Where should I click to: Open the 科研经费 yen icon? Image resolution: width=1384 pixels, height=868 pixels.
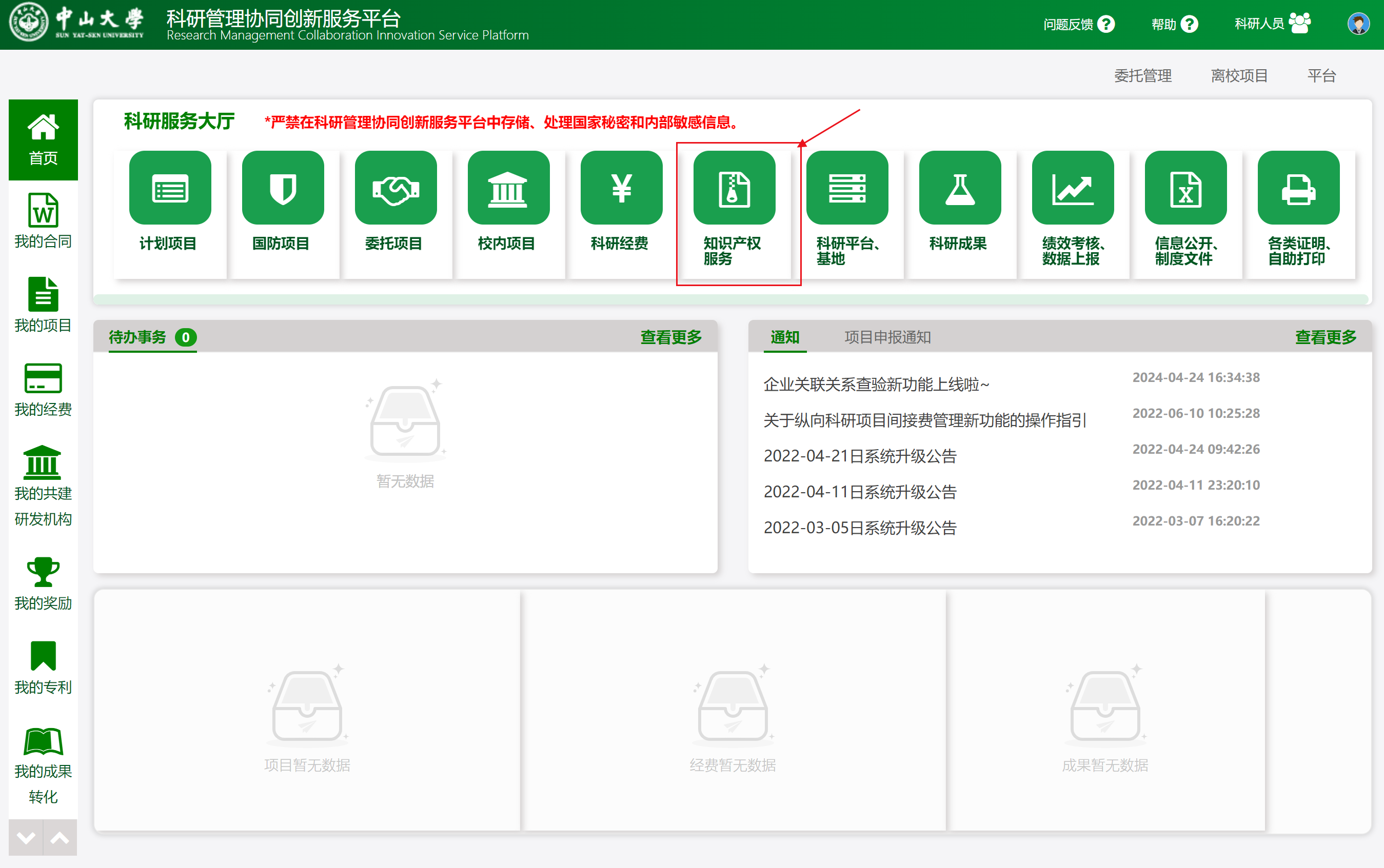coord(621,188)
